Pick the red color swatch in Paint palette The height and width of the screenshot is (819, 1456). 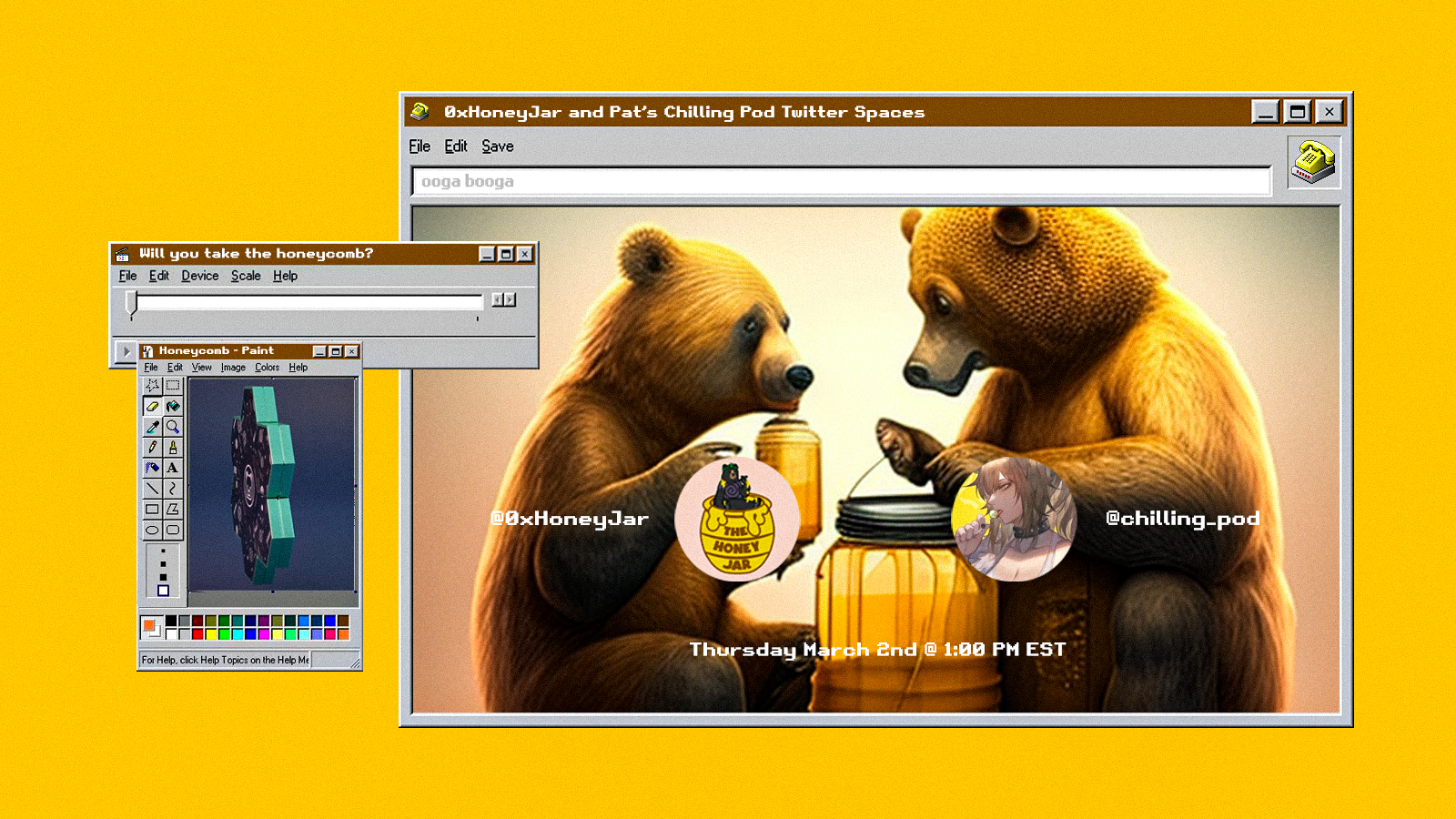pyautogui.click(x=197, y=633)
